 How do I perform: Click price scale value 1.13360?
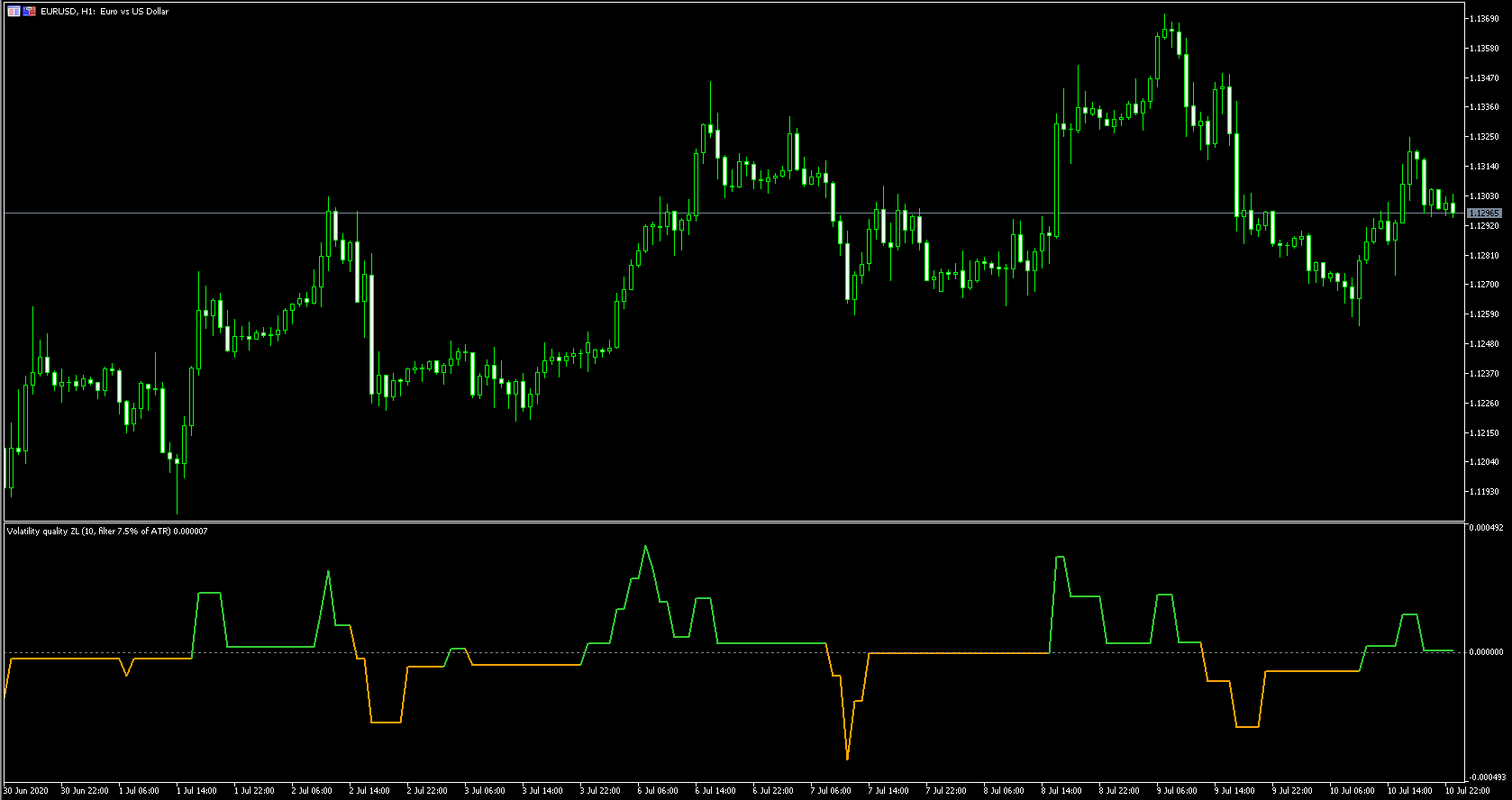(x=1484, y=107)
